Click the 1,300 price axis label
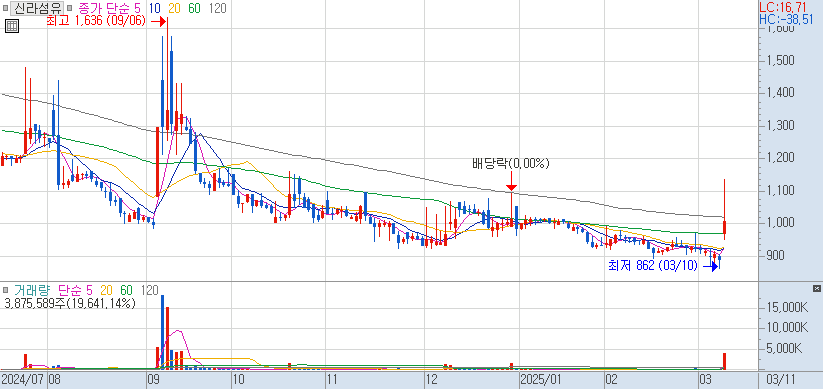823x389 pixels. [779, 125]
